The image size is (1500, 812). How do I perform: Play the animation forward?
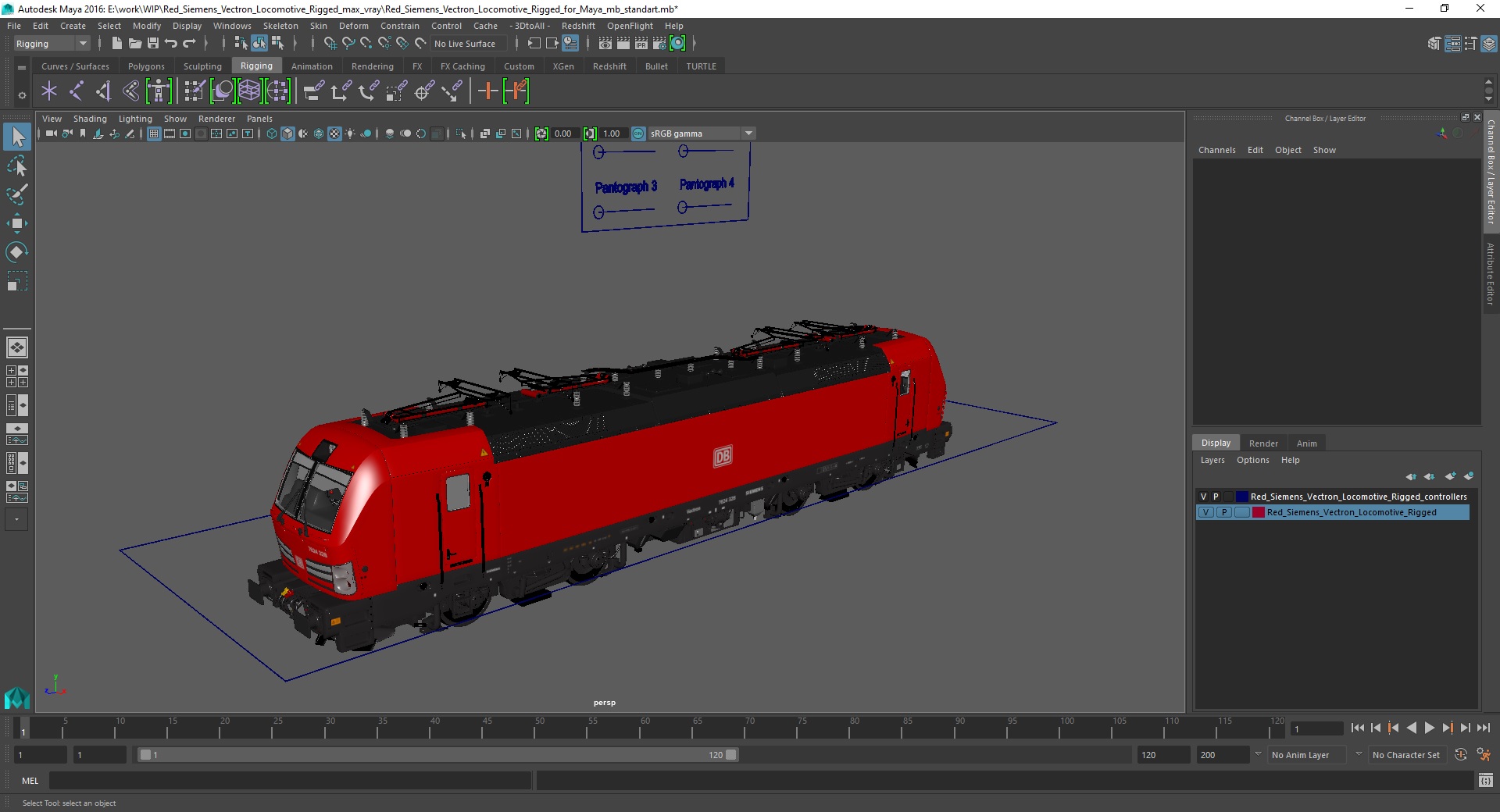[x=1429, y=728]
